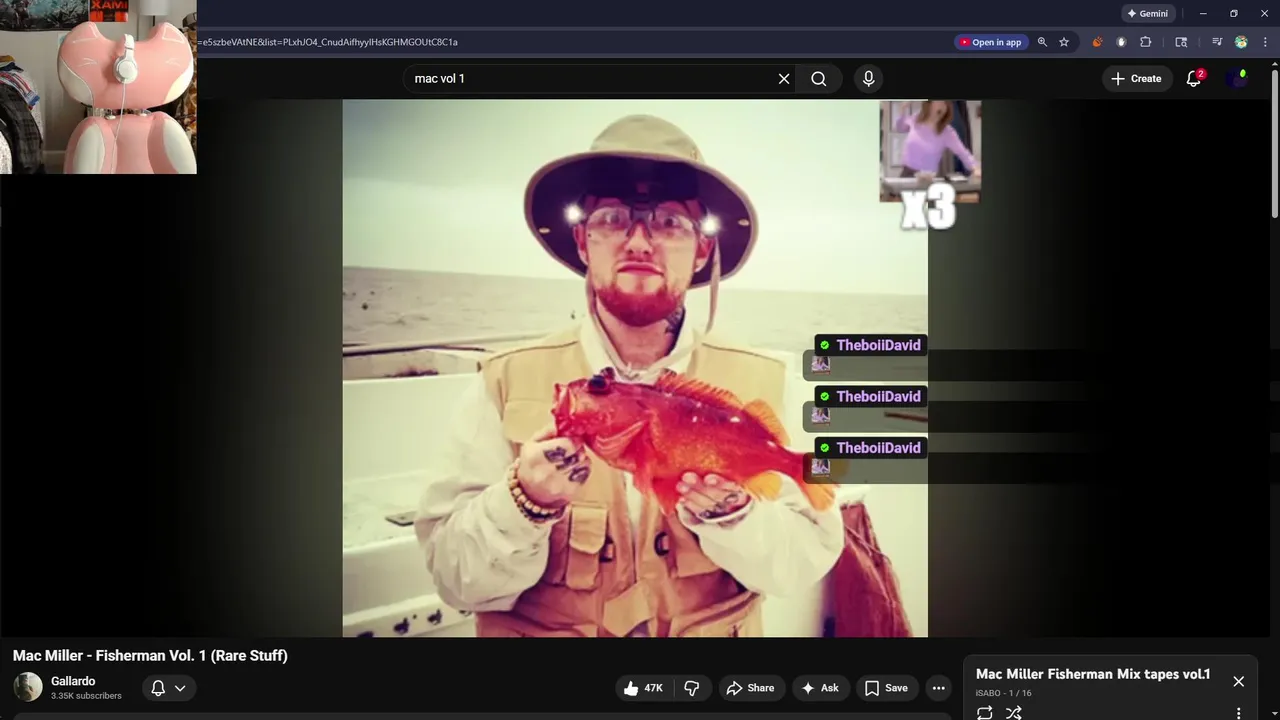The width and height of the screenshot is (1280, 720).
Task: Click the ISABO - 1 / 16 playlist counter
Action: click(x=1003, y=693)
